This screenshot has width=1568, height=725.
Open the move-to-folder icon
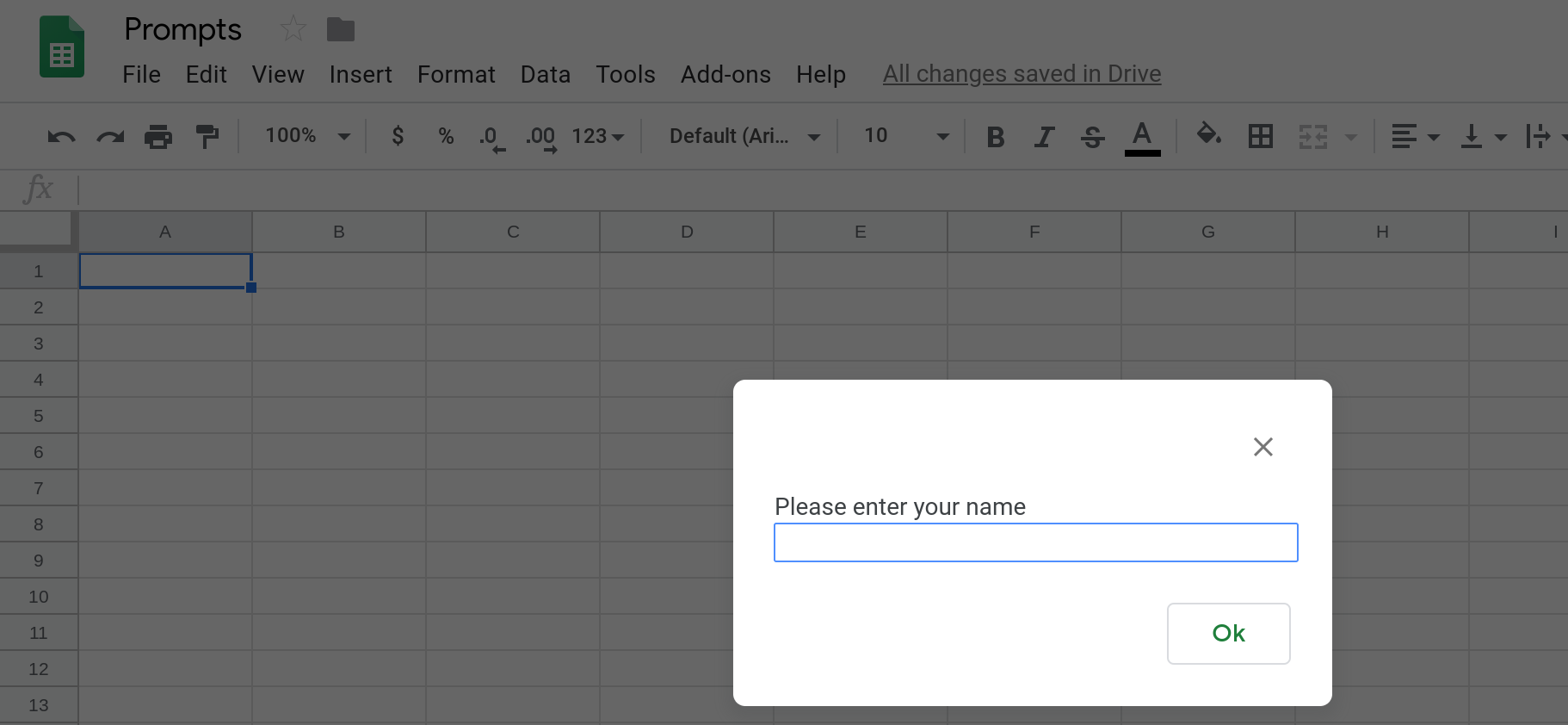(x=341, y=29)
